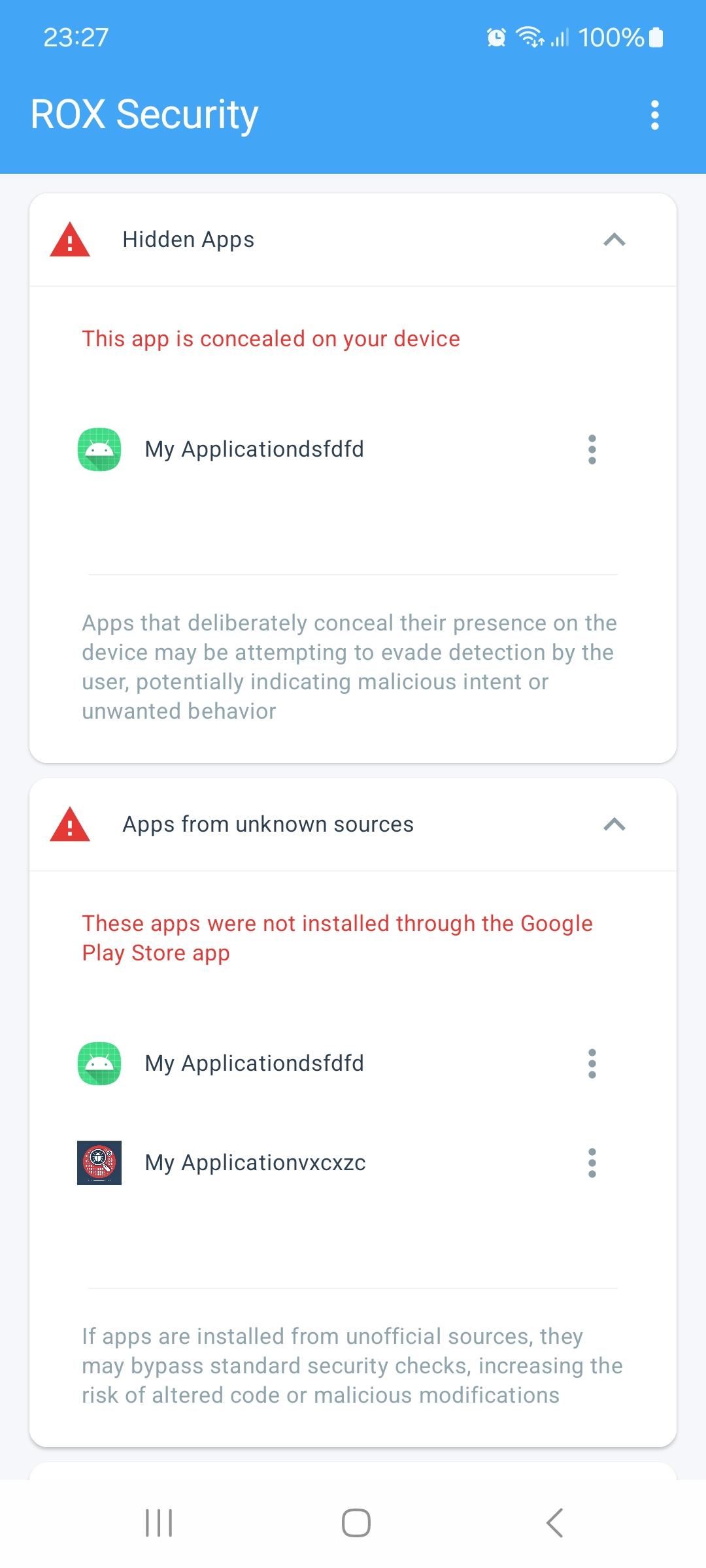Click the unknown sources red warning icon
706x1568 pixels.
pyautogui.click(x=70, y=824)
